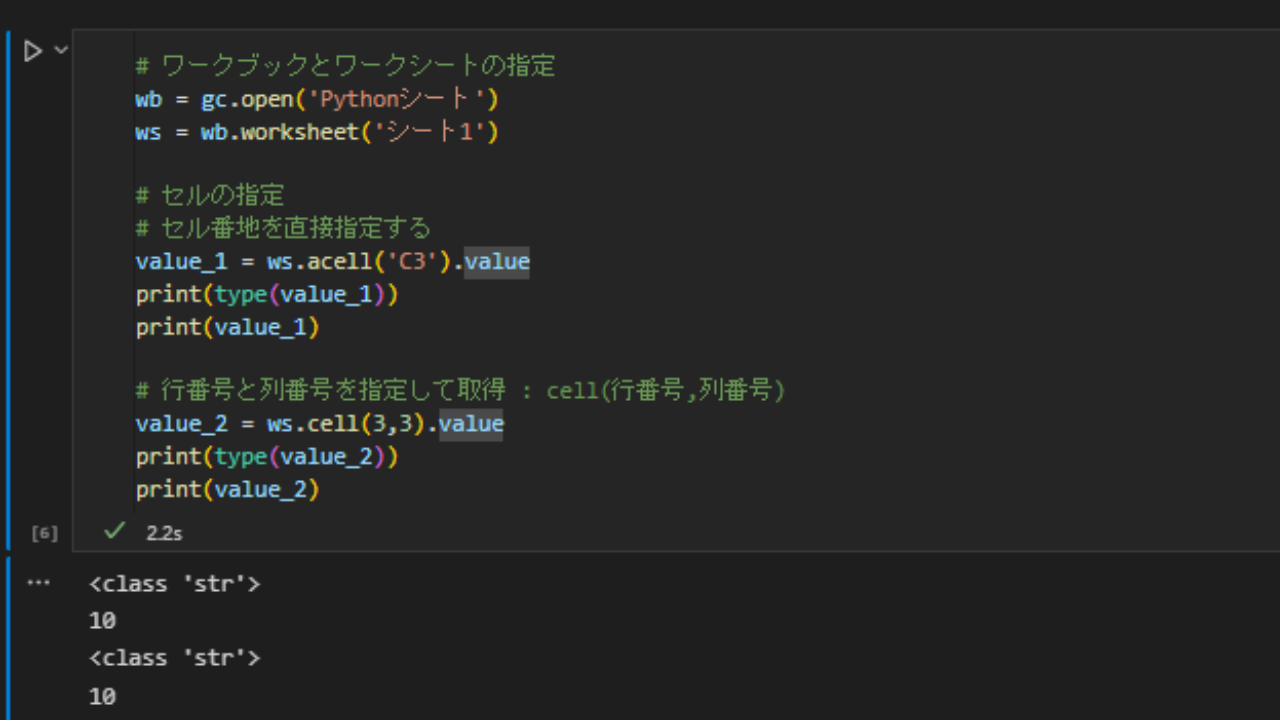Select the highlighted .value after acell('C3')
The width and height of the screenshot is (1280, 720).
(x=497, y=261)
